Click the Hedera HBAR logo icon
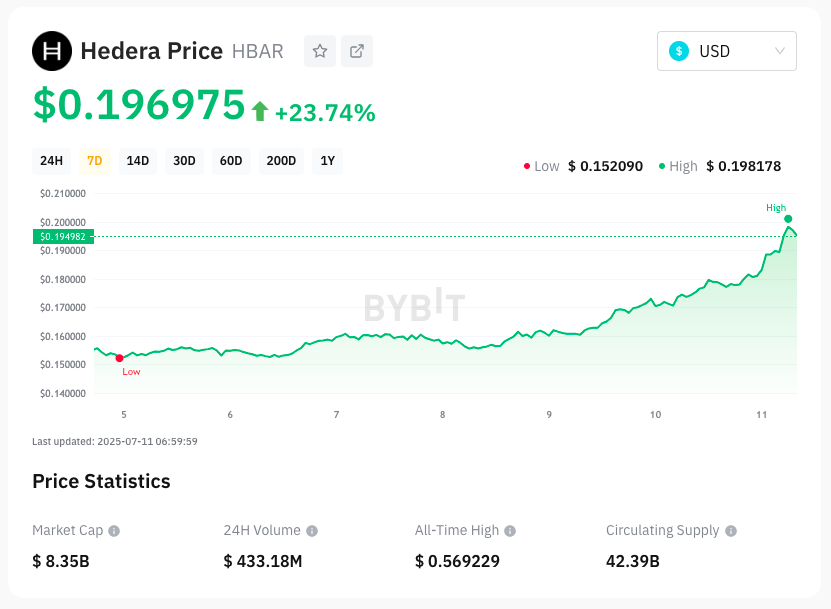831x609 pixels. (x=52, y=51)
